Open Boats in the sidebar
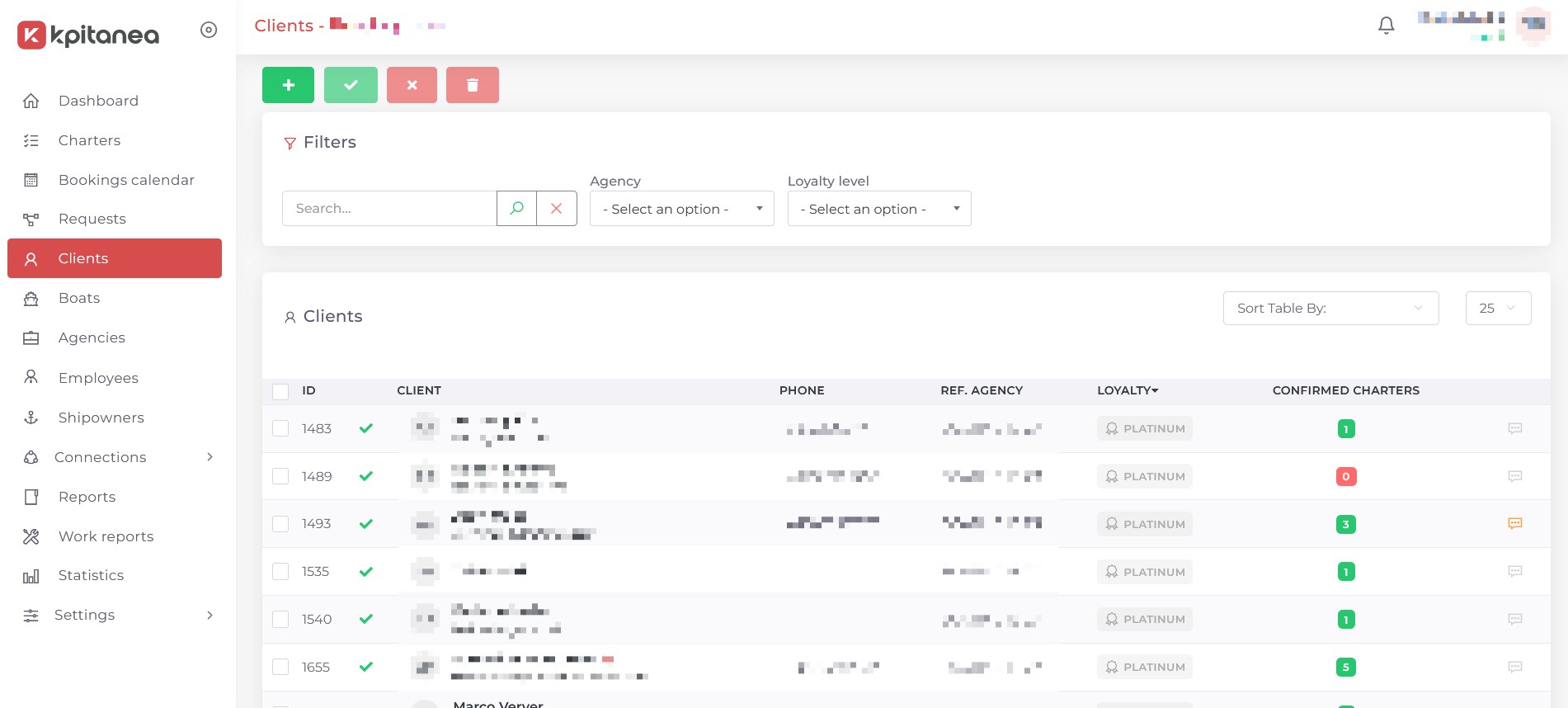Image resolution: width=1568 pixels, height=708 pixels. coord(115,298)
